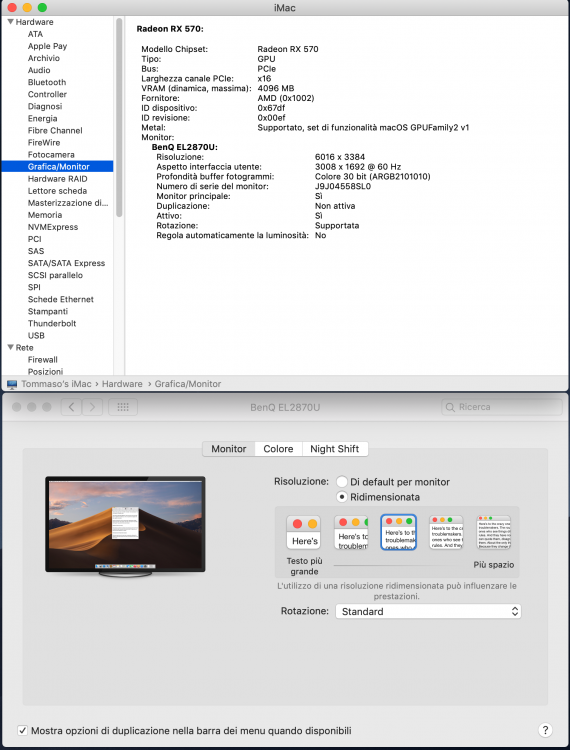
Task: Click the Radeon RX 570 heading
Action: click(x=170, y=29)
